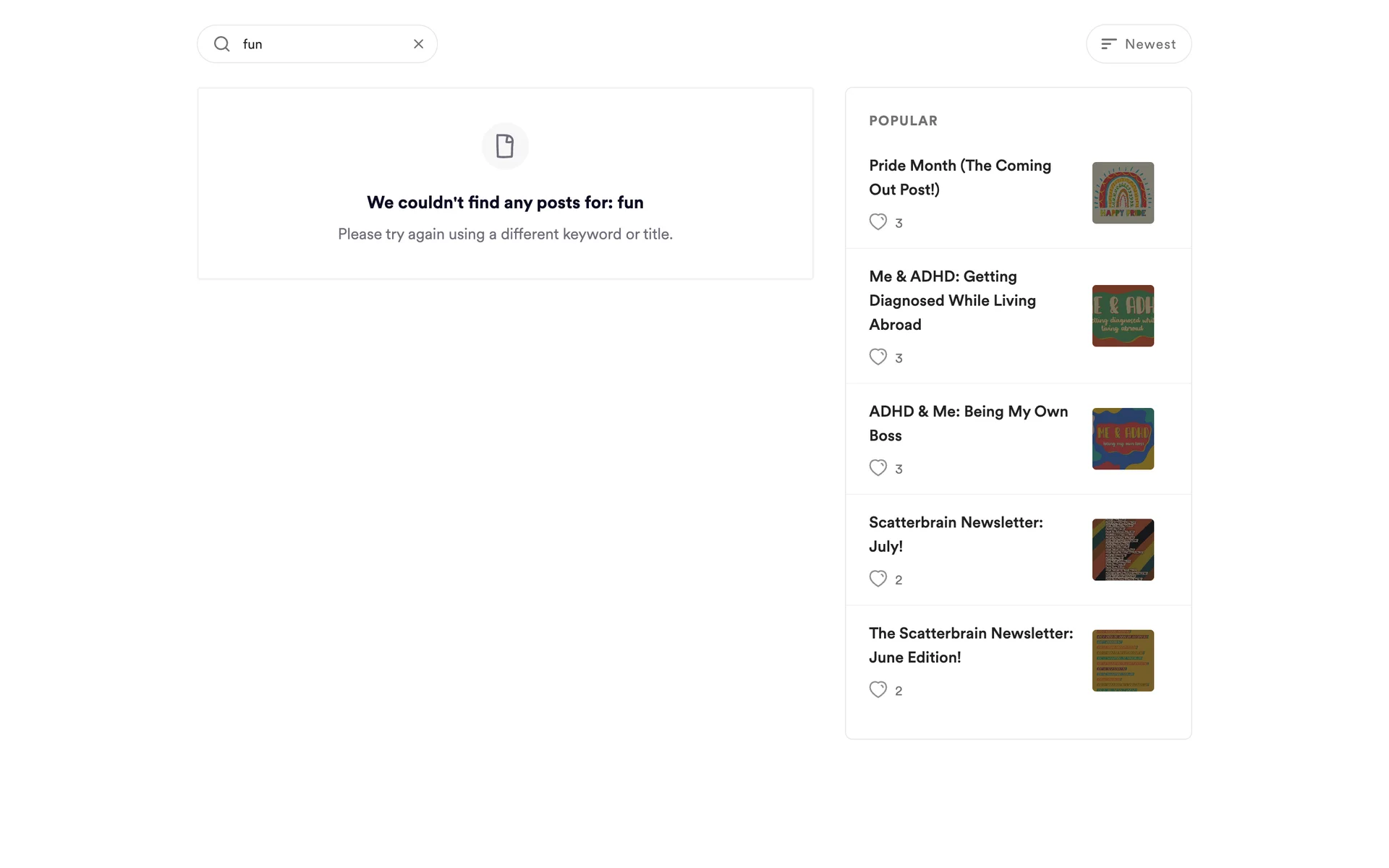Click the red-green Me & ADHD thumbnail
1389x868 pixels.
[x=1123, y=316]
